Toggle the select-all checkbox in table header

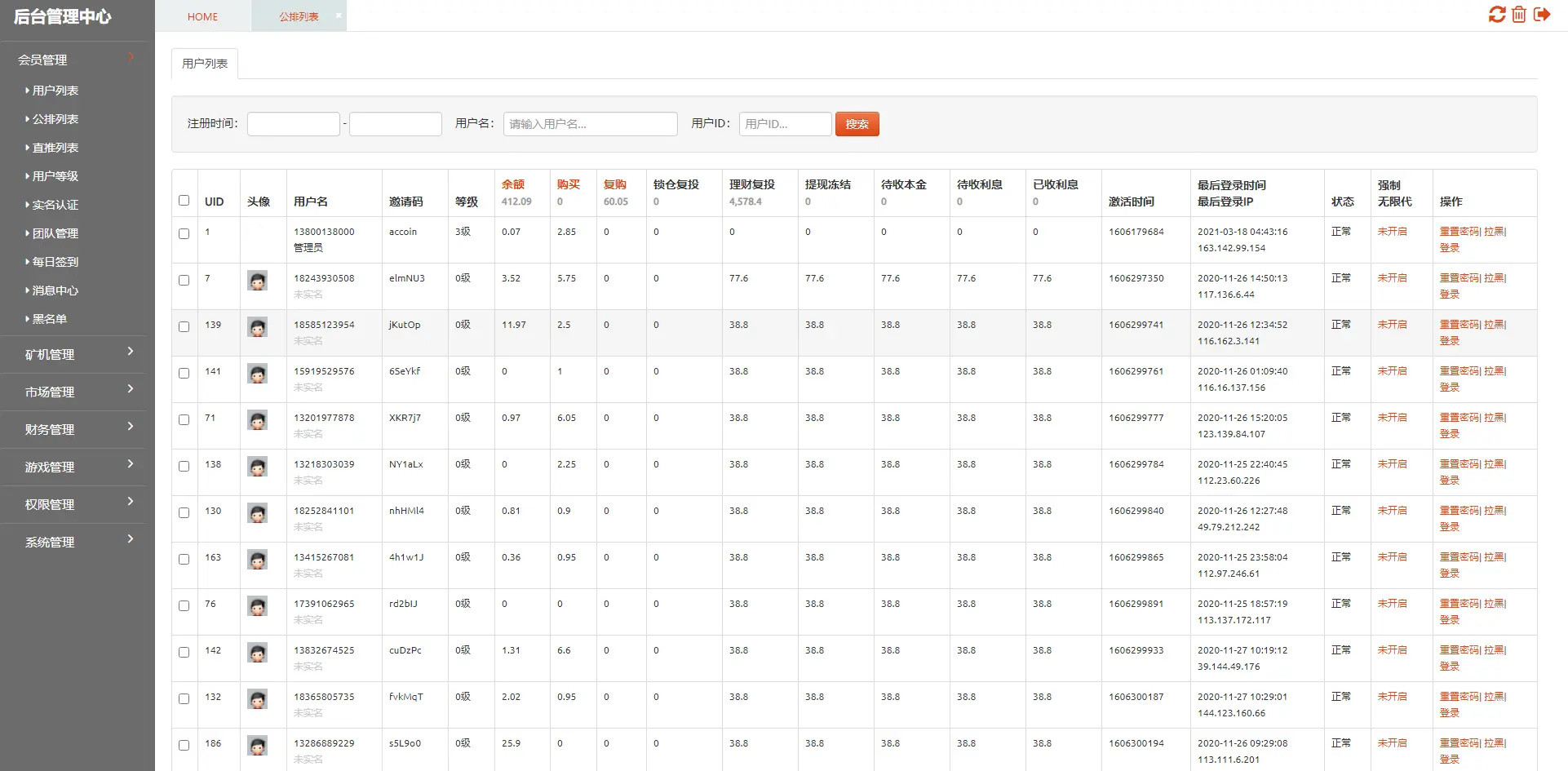[184, 201]
